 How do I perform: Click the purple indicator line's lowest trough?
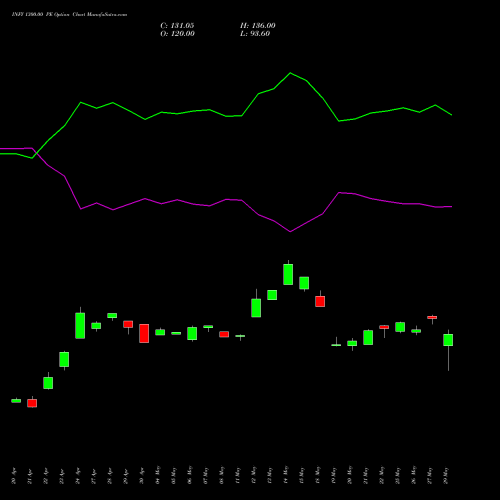click(x=290, y=232)
